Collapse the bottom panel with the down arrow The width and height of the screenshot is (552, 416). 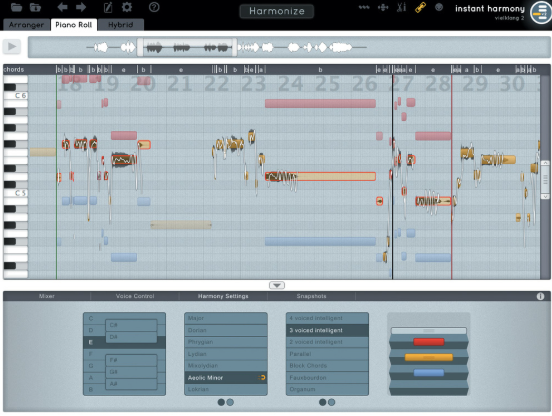pos(277,285)
